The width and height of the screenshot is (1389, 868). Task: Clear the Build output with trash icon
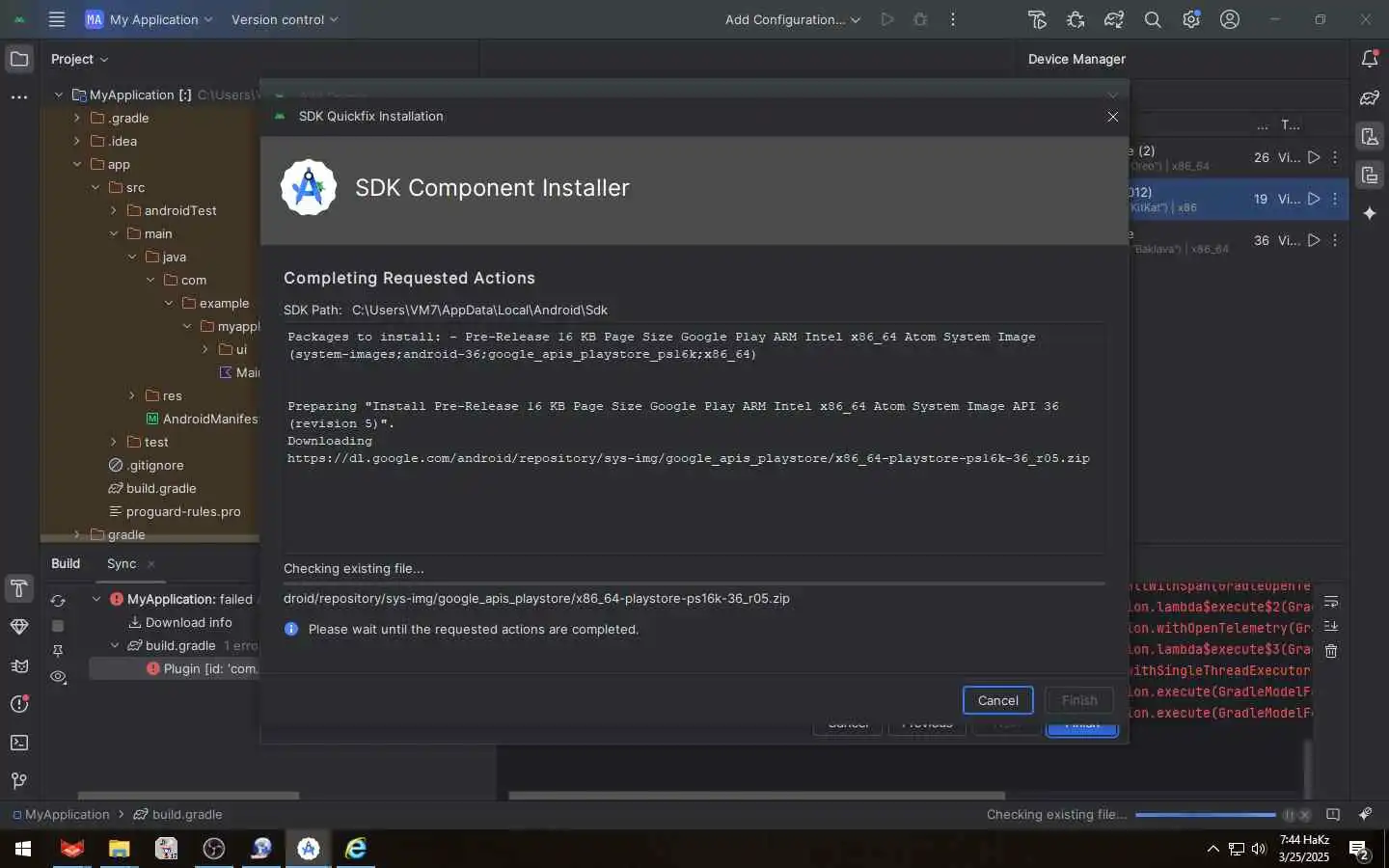(x=1331, y=651)
